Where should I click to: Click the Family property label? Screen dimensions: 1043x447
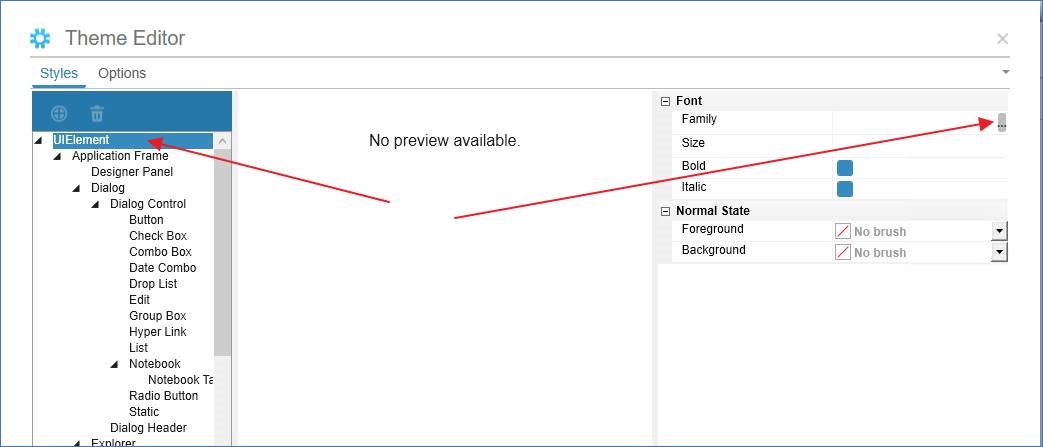coord(698,119)
